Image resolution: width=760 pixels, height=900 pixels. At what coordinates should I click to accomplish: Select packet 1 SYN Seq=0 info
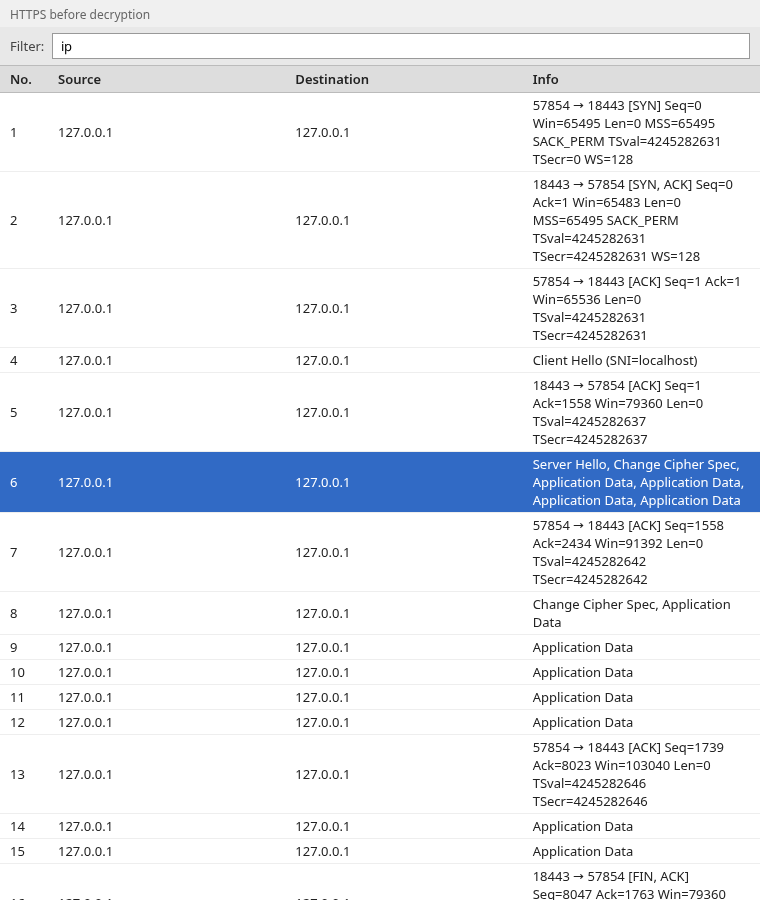click(x=626, y=133)
